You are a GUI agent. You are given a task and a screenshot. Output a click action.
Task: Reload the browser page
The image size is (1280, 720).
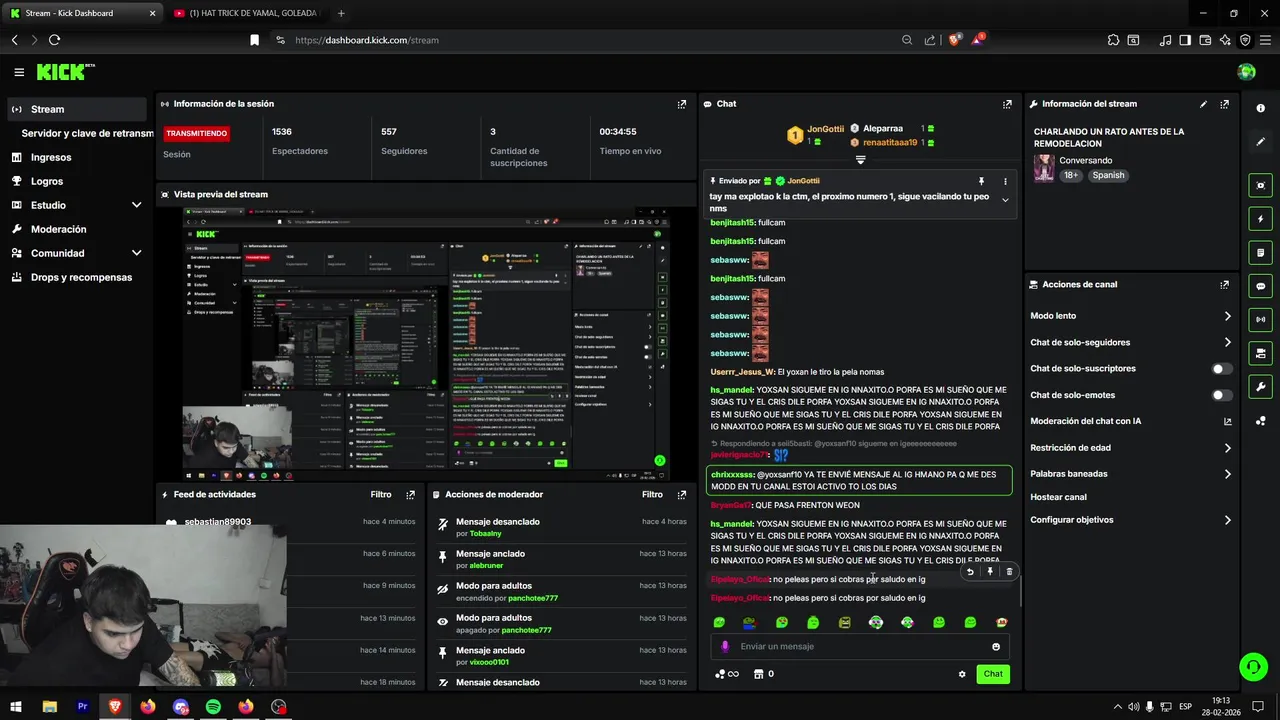pyautogui.click(x=54, y=40)
